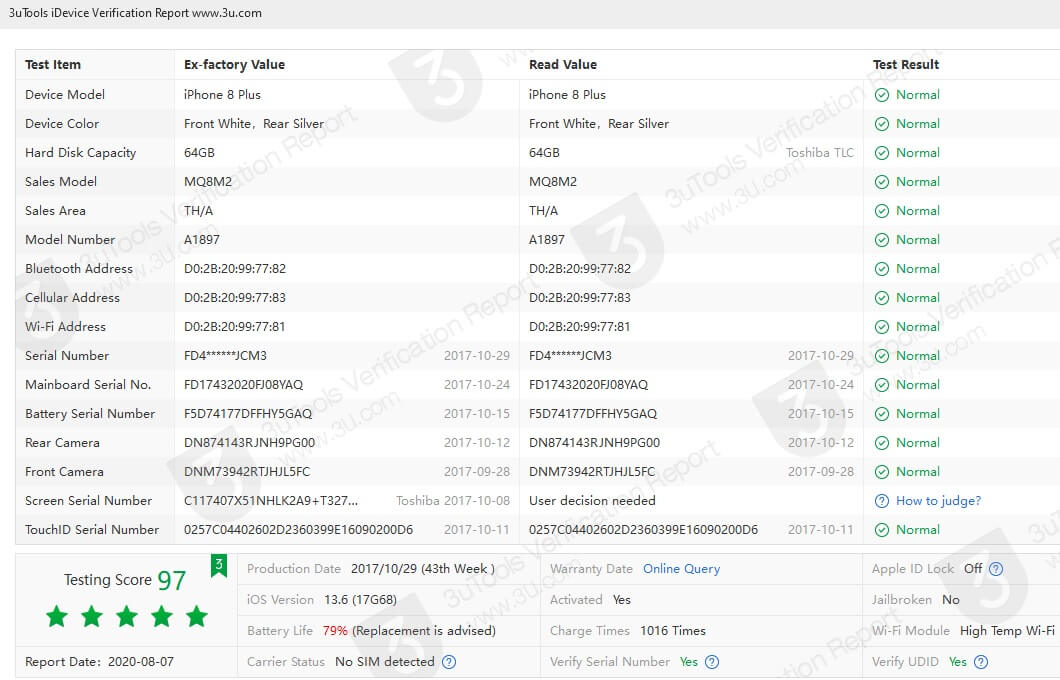The width and height of the screenshot is (1060, 680).
Task: Click the green check icon in the Device Model row
Action: (882, 95)
